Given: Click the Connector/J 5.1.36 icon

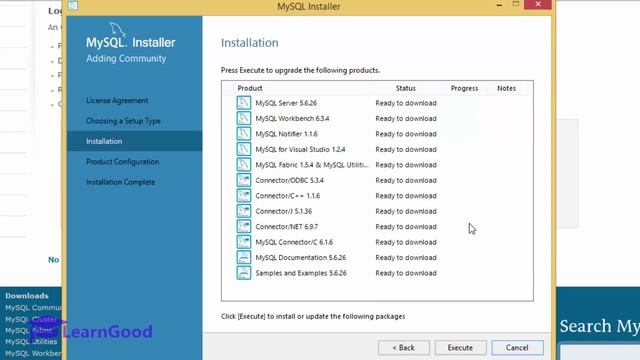Looking at the screenshot, I should click(244, 211).
